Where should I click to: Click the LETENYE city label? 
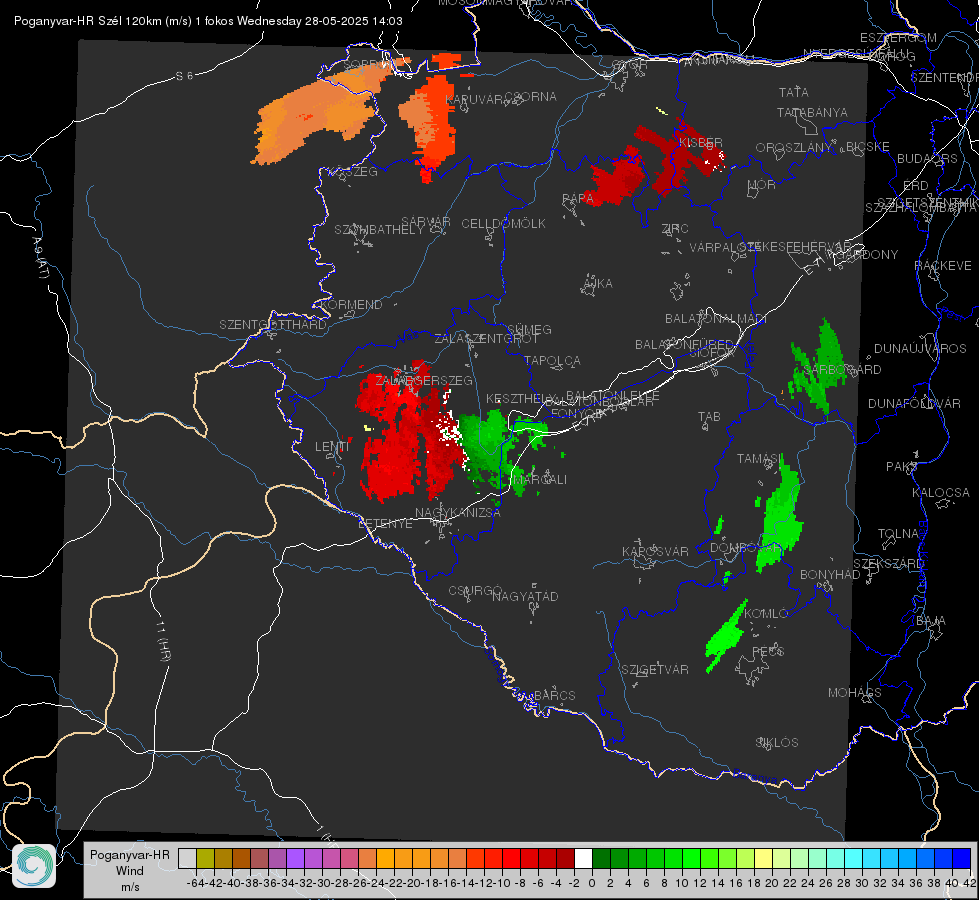click(385, 524)
